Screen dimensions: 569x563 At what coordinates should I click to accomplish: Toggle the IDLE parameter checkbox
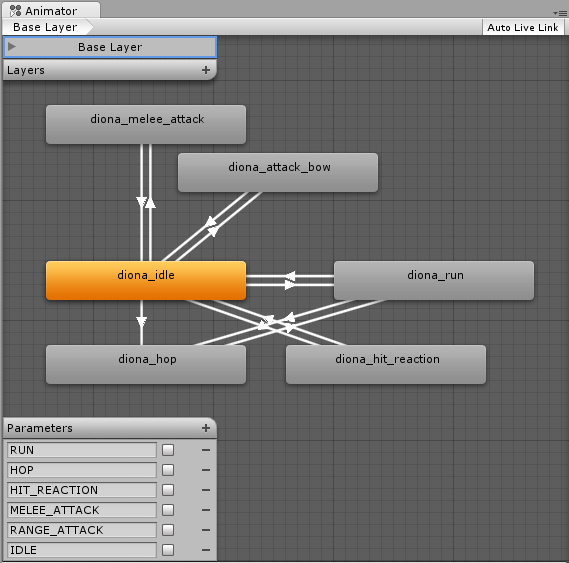[168, 550]
